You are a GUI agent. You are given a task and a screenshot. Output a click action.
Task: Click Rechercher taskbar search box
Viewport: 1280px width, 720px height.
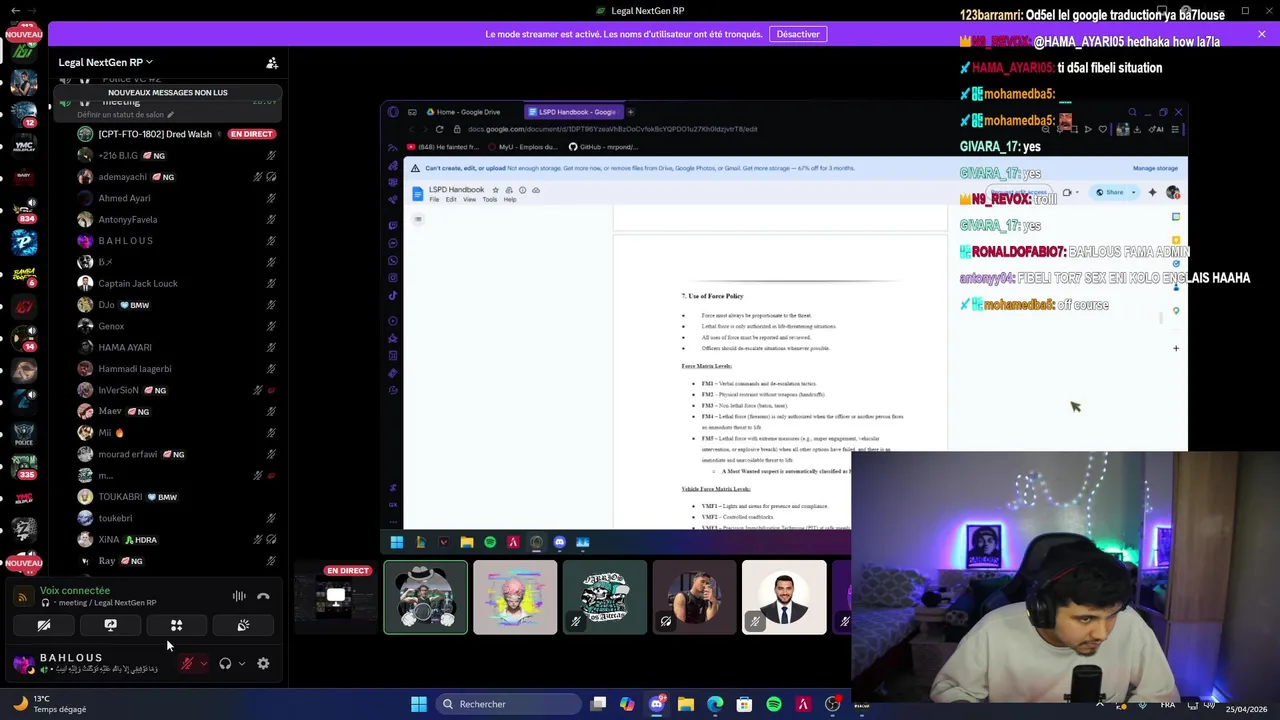[x=509, y=704]
